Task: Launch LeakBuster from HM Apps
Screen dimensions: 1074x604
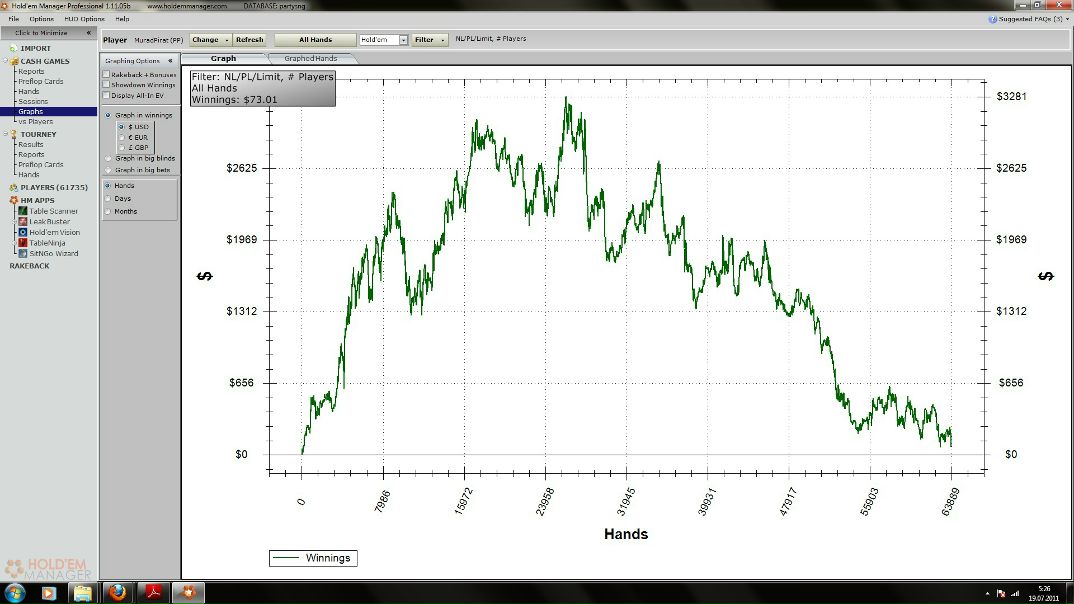Action: [21, 222]
